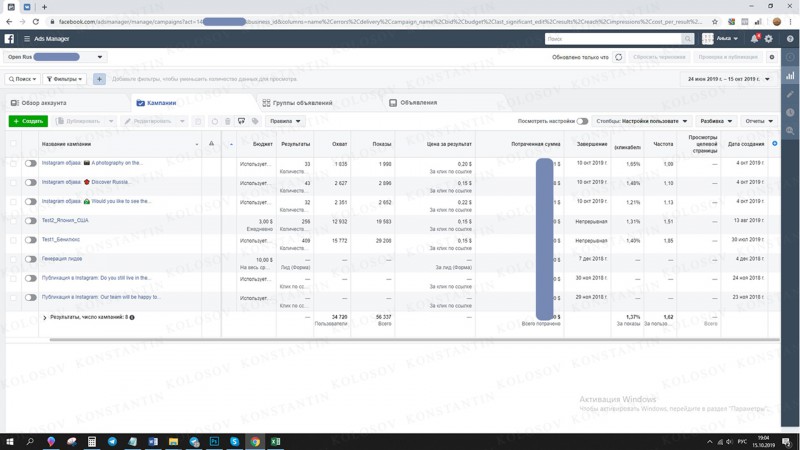The height and width of the screenshot is (450, 800).
Task: Open the Разбивка breakdown dropdown
Action: [x=716, y=121]
